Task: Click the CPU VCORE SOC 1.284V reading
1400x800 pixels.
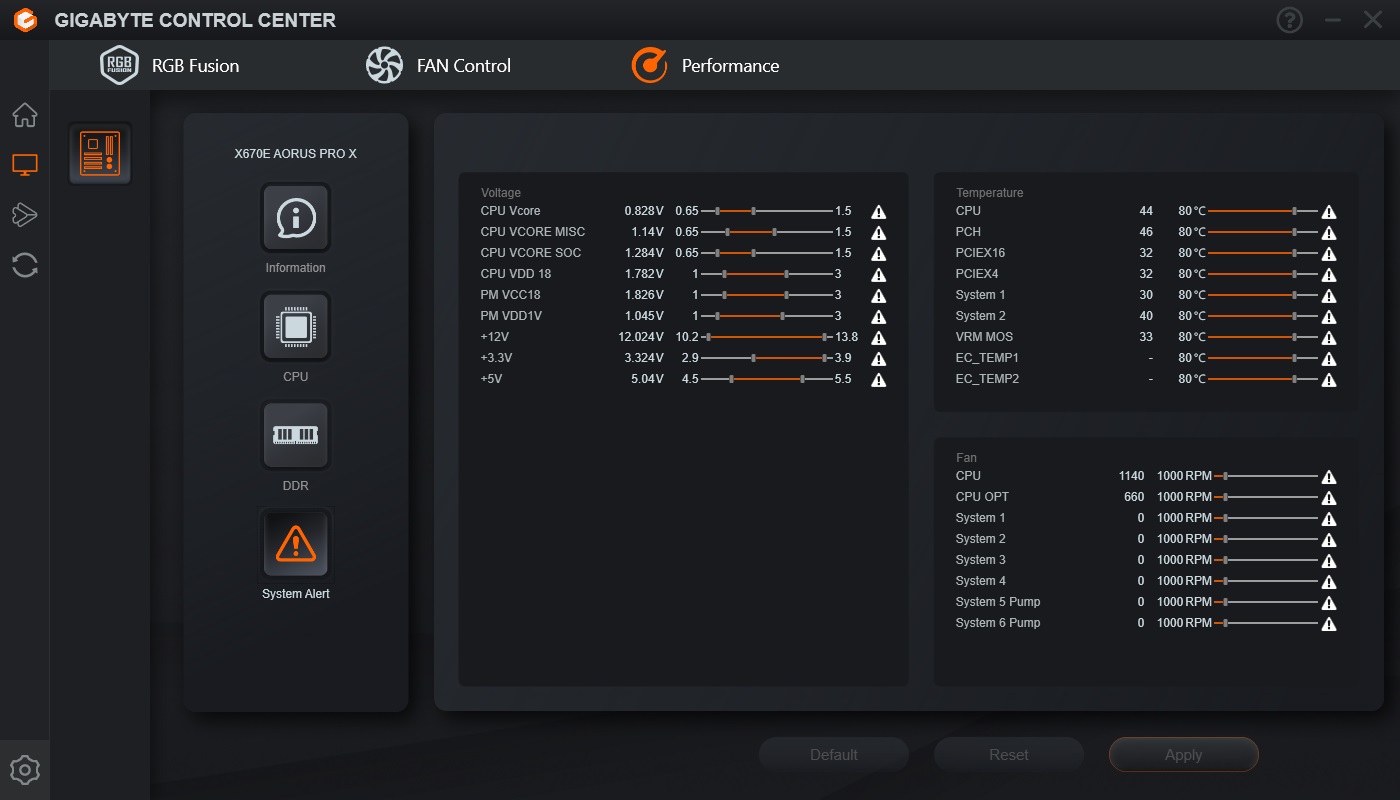Action: pyautogui.click(x=644, y=253)
